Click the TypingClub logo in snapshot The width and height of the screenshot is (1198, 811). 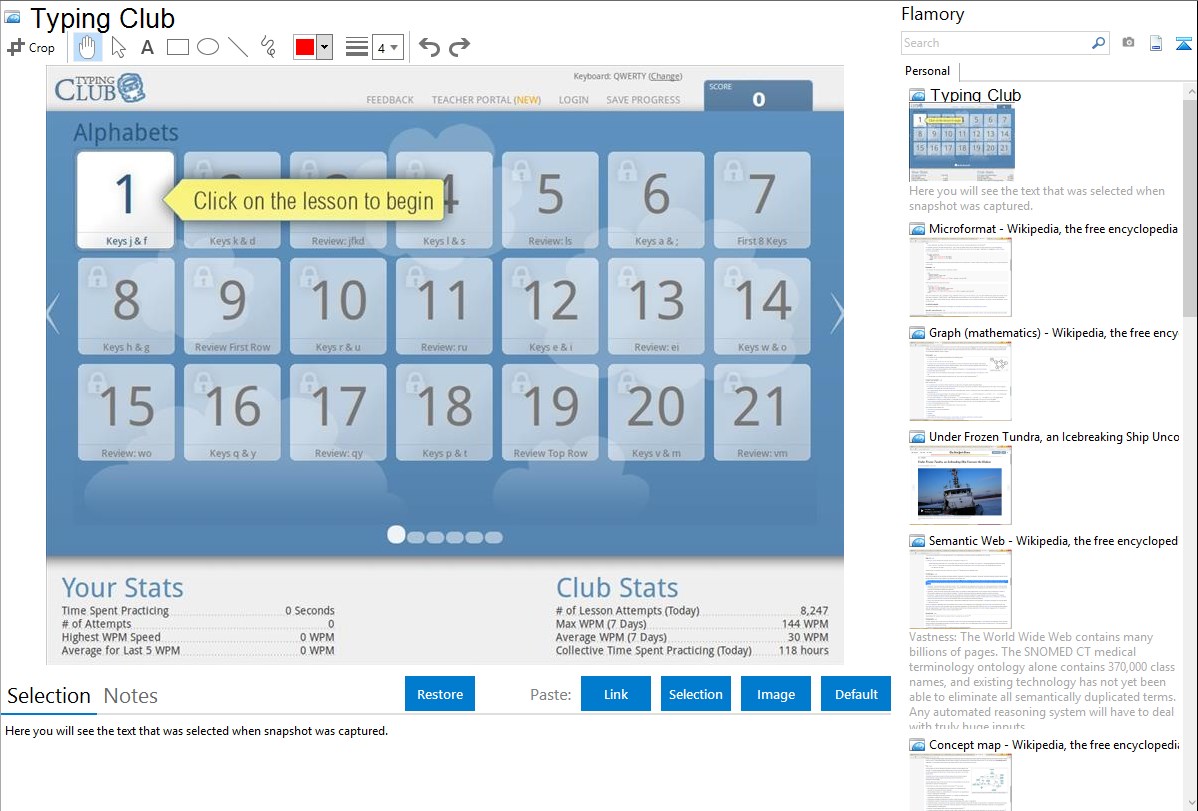click(x=100, y=89)
